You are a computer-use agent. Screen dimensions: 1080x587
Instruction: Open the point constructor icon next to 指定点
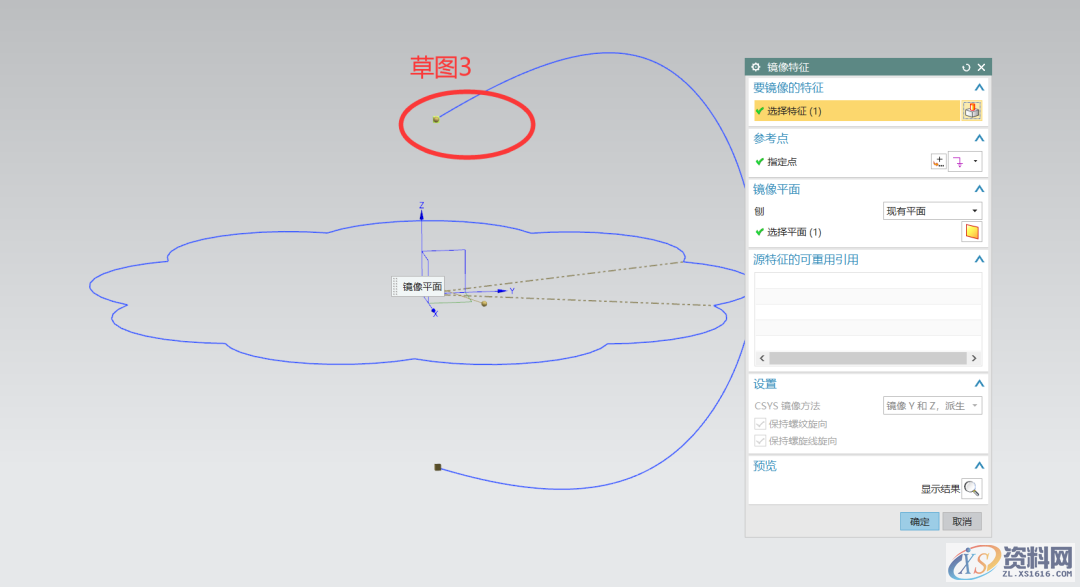pyautogui.click(x=937, y=160)
